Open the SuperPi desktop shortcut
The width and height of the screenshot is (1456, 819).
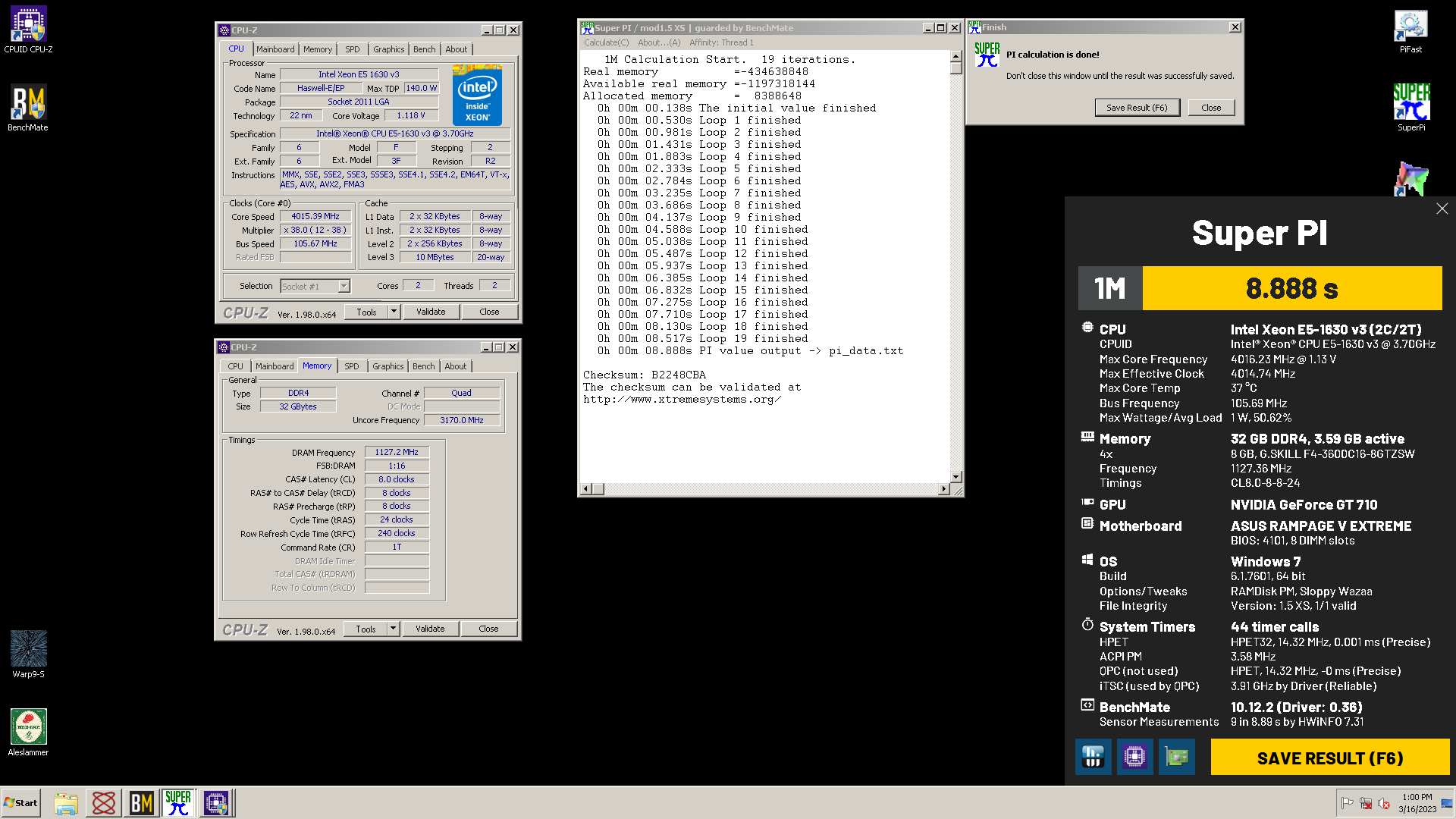[1410, 108]
